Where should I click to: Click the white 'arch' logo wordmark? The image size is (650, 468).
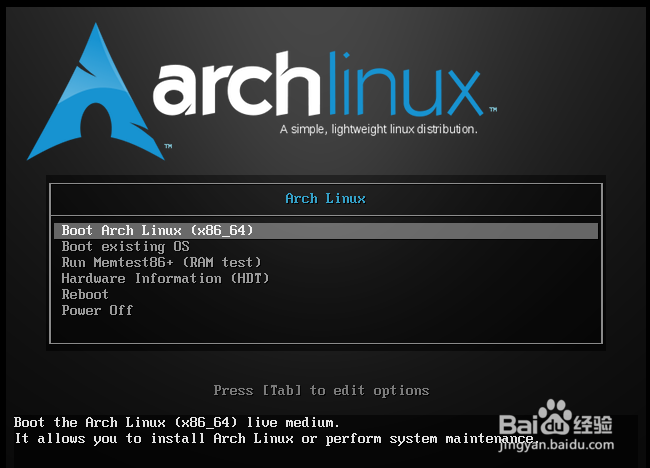(x=237, y=84)
